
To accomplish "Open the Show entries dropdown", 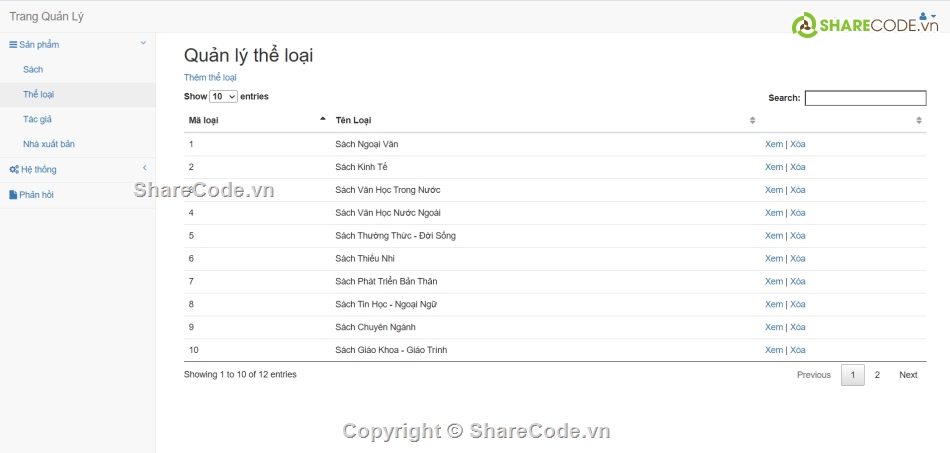I will 224,96.
